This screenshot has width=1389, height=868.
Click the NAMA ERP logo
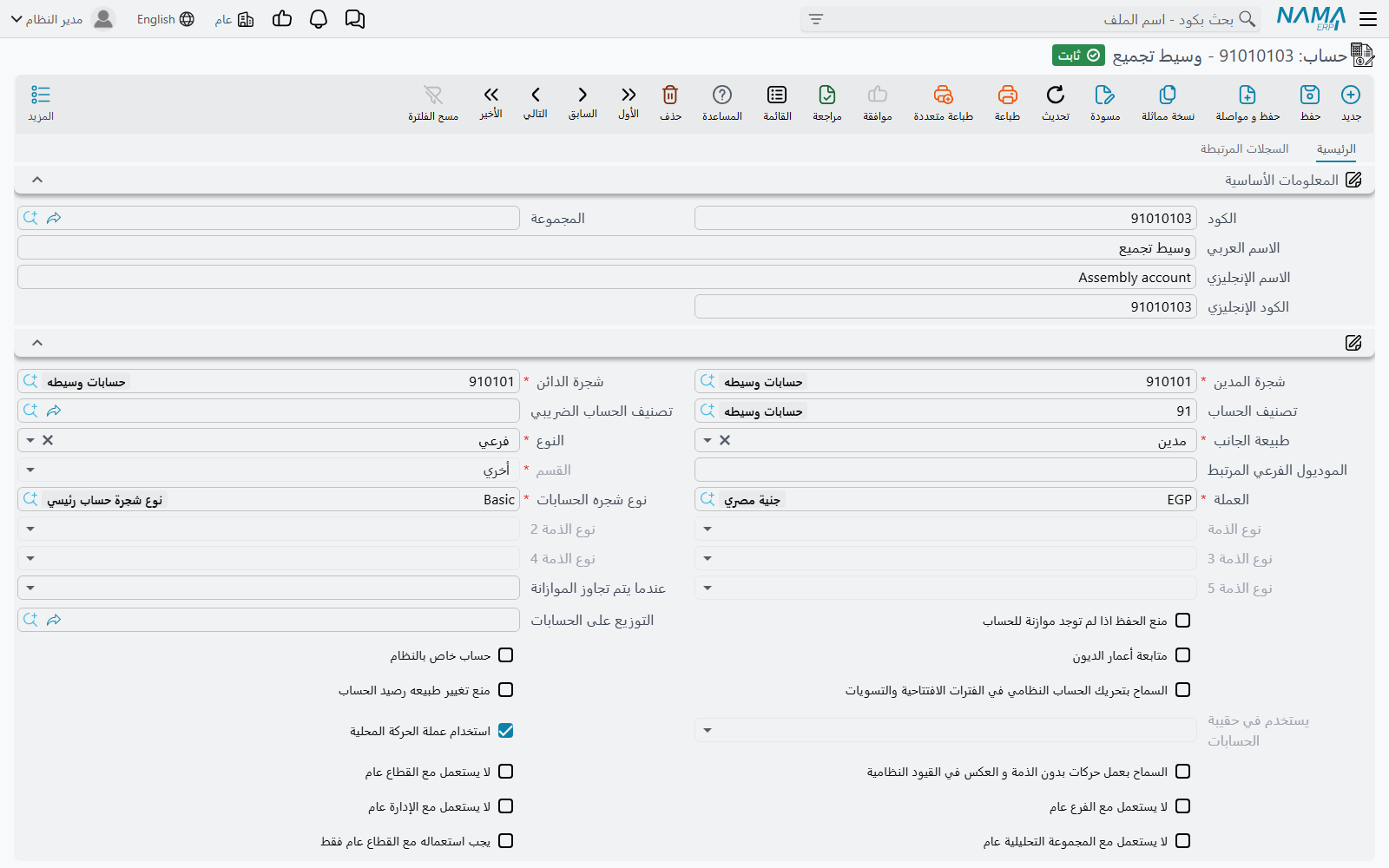tap(1311, 18)
